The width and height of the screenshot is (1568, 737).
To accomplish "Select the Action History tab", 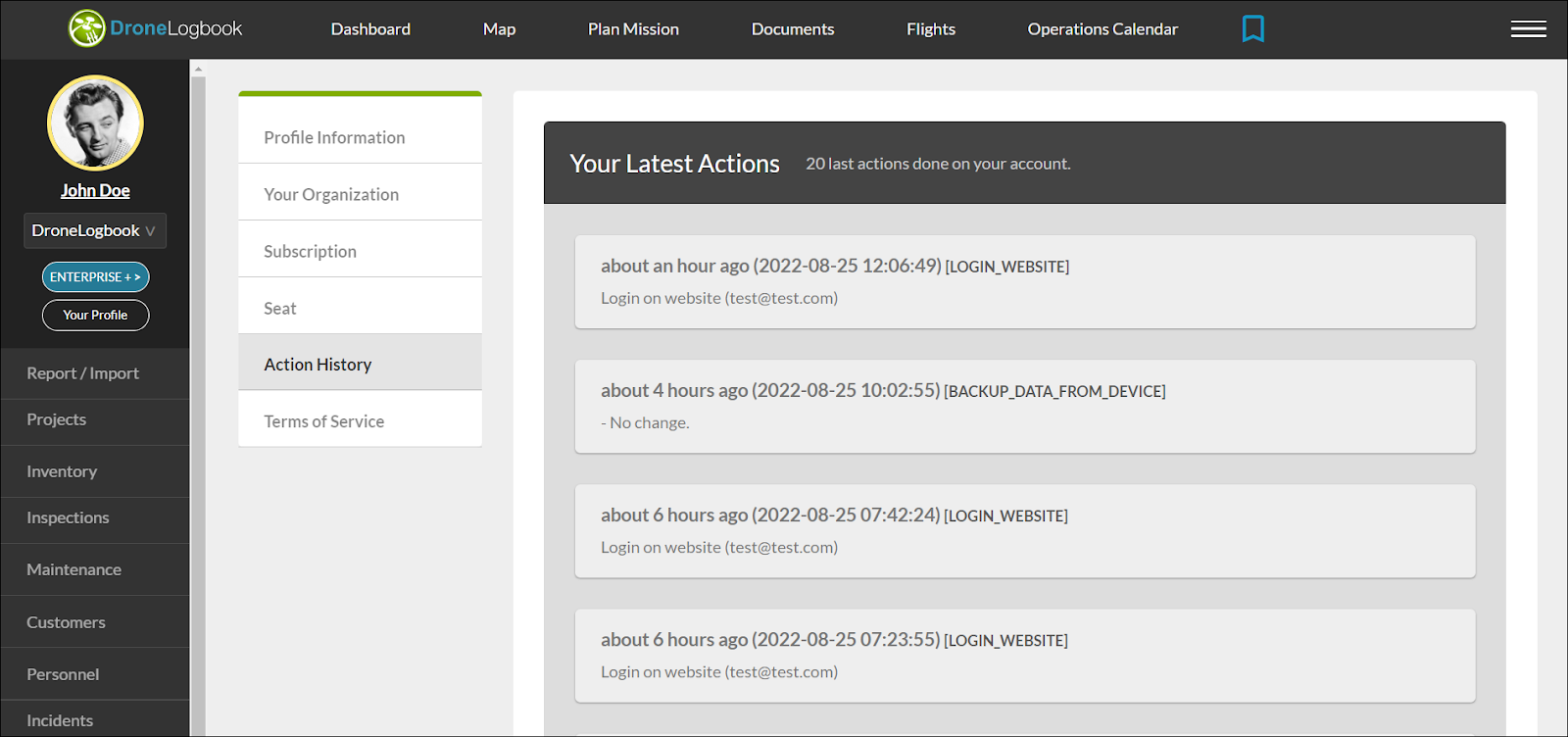I will [360, 364].
